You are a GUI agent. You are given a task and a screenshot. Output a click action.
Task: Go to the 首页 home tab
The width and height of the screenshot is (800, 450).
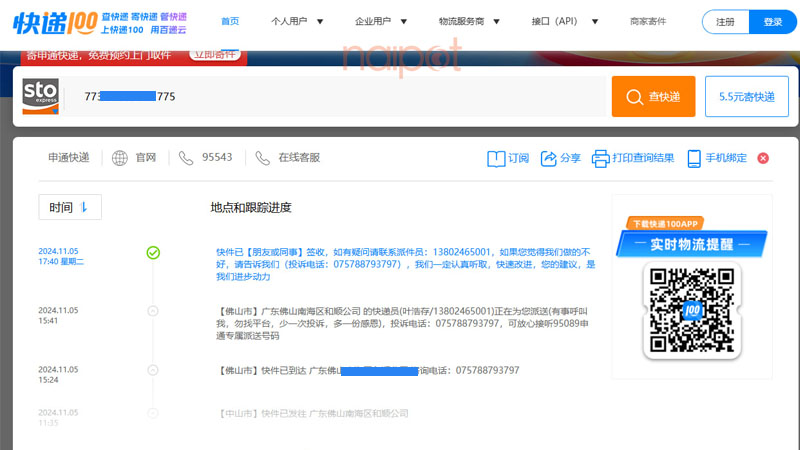[x=230, y=21]
